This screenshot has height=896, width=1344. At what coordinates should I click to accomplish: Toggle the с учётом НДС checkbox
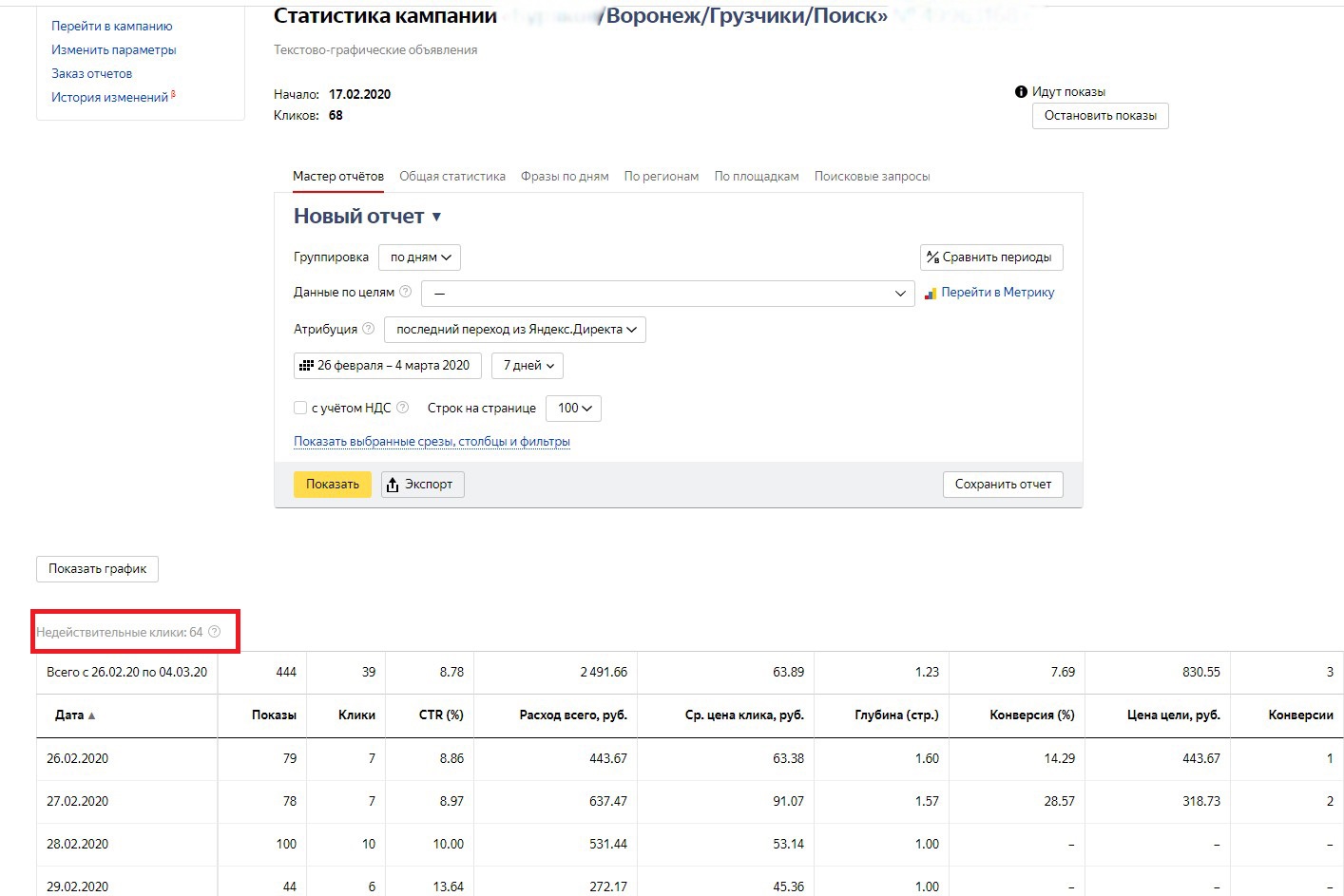(x=300, y=408)
